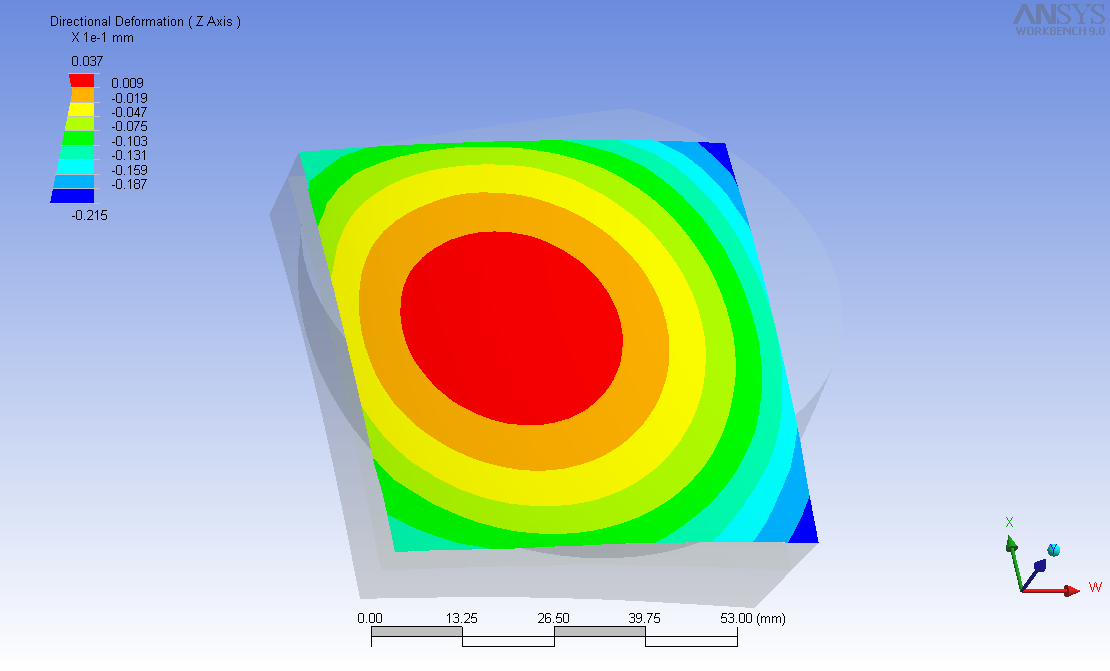
Task: Click the green X label above the triad
Action: pyautogui.click(x=1009, y=522)
